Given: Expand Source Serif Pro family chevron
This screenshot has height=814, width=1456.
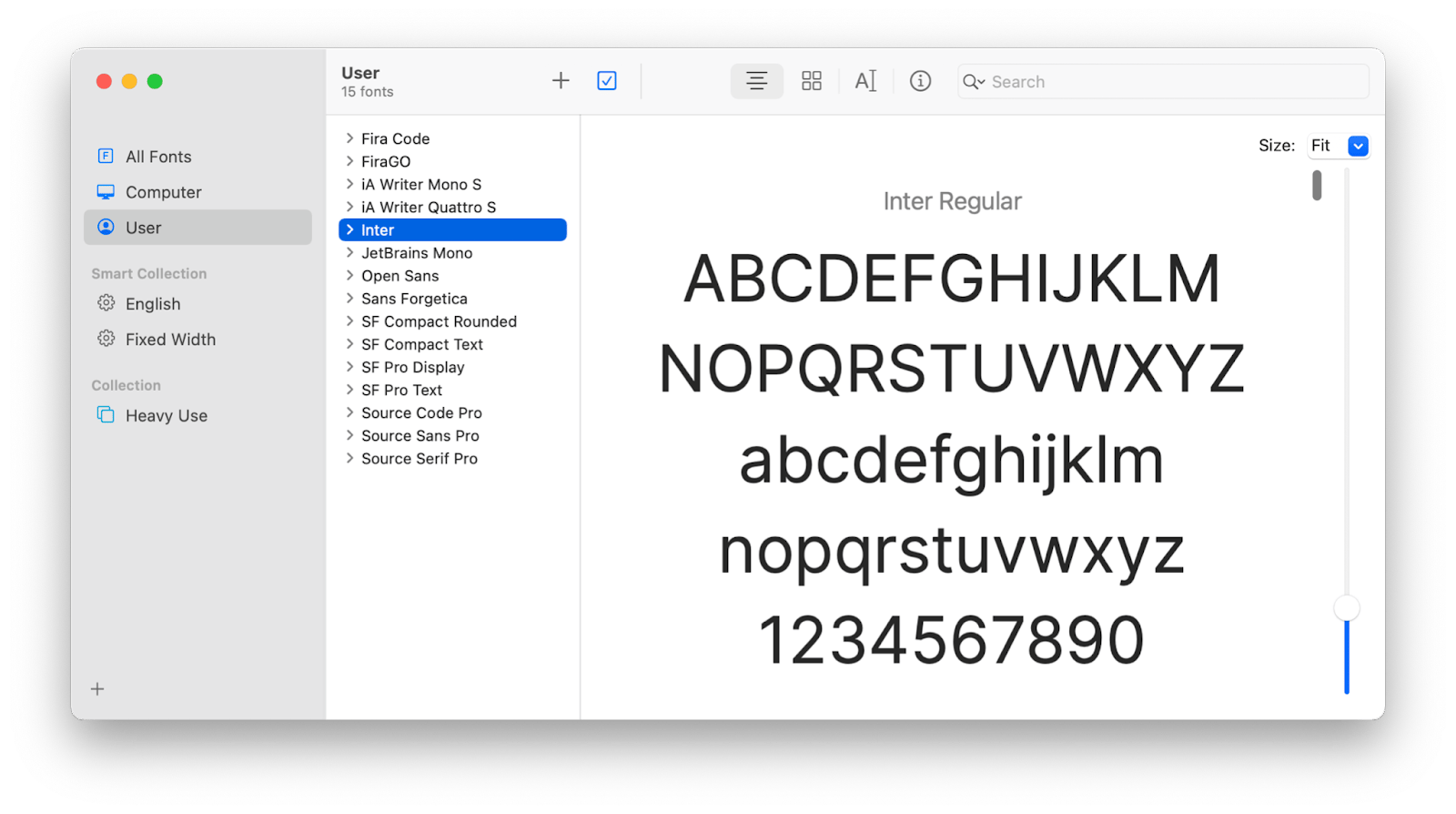Looking at the screenshot, I should coord(349,458).
